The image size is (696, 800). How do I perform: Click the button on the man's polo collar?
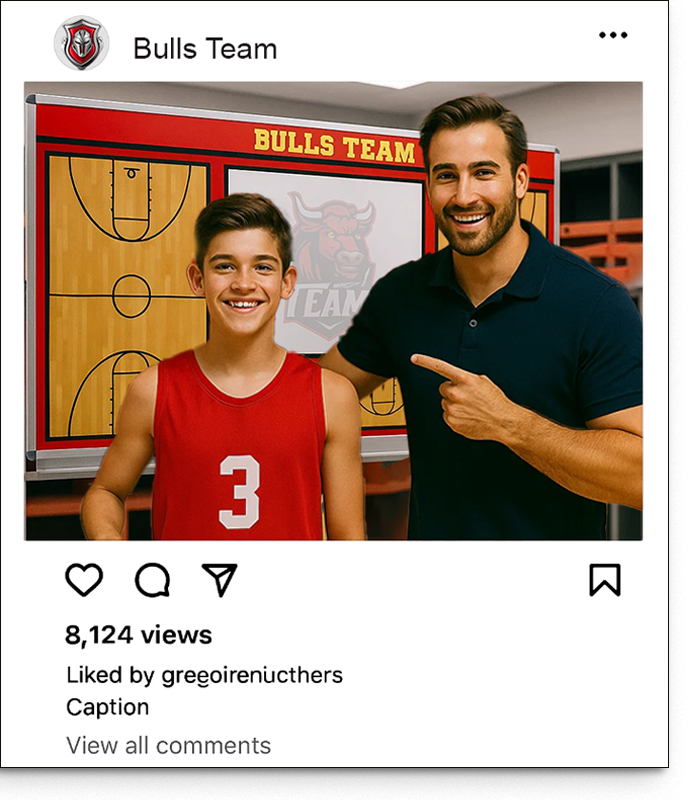click(x=473, y=323)
